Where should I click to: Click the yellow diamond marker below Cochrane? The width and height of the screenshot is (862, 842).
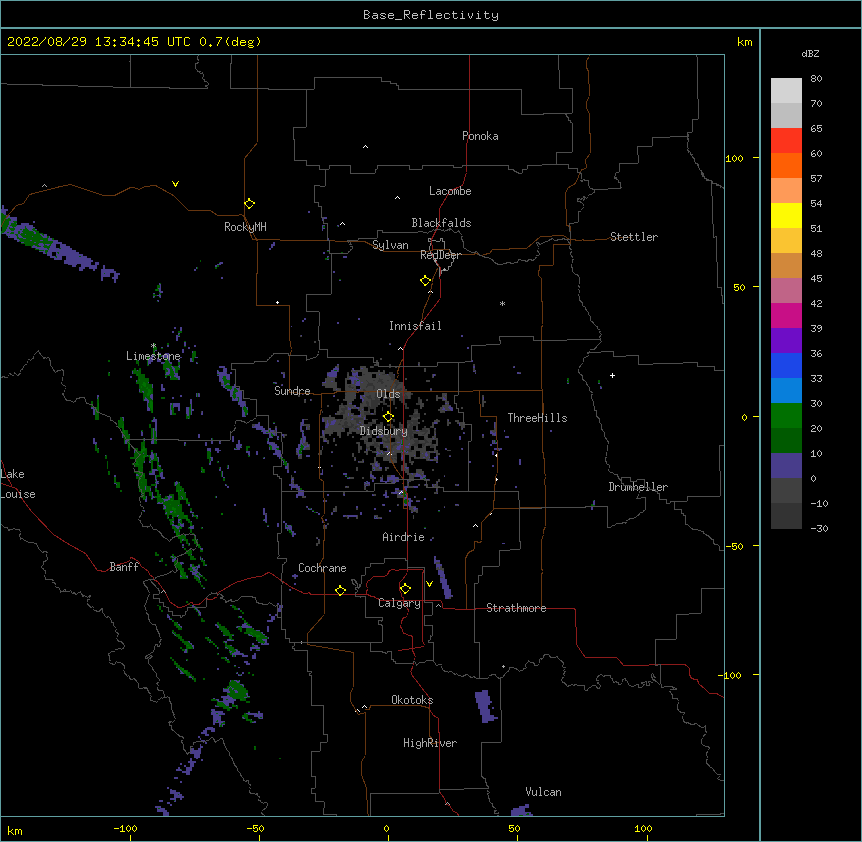point(340,590)
